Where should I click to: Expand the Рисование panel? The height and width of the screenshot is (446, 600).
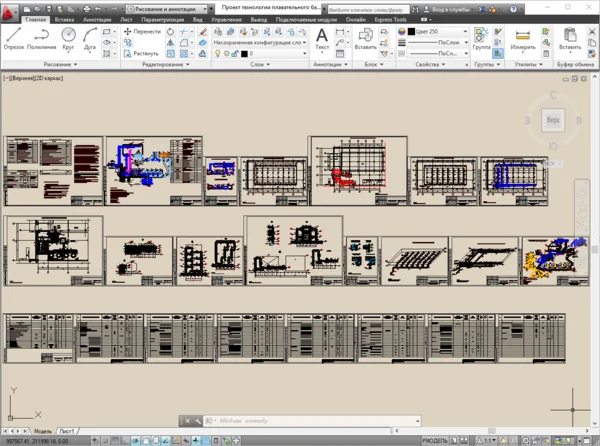click(x=60, y=64)
